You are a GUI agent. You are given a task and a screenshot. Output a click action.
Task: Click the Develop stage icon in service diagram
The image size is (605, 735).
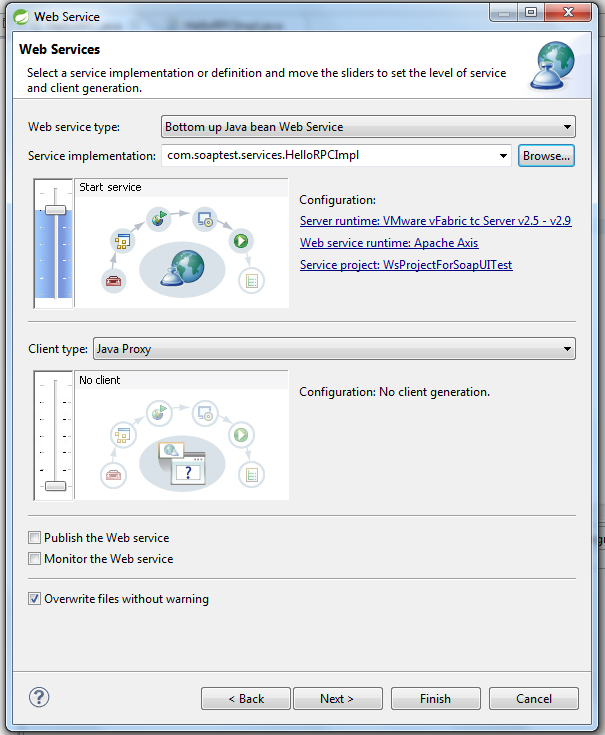tap(113, 281)
